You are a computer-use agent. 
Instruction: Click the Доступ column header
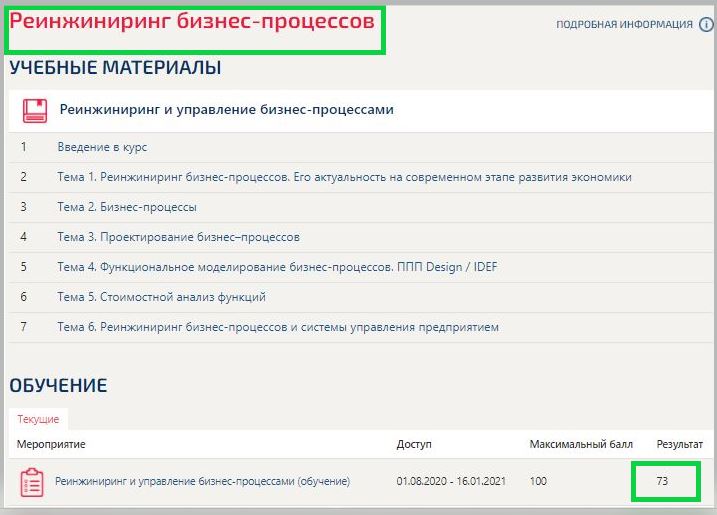[x=414, y=443]
